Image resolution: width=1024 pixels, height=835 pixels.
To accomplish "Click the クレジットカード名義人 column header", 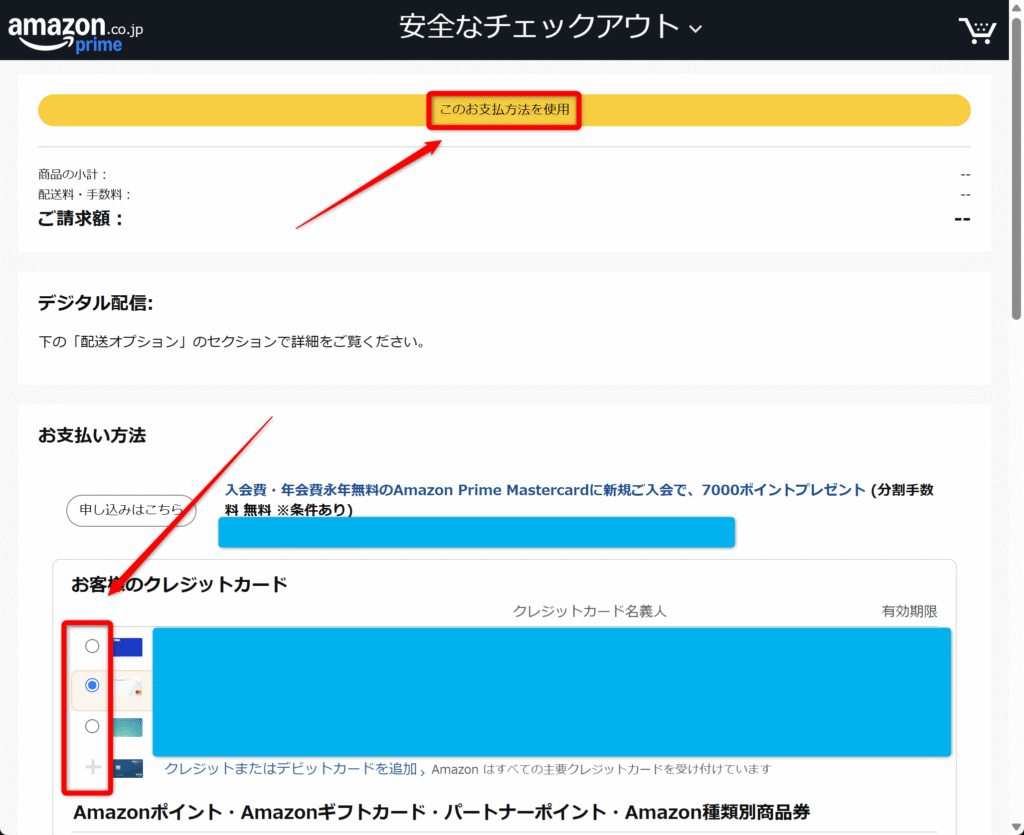I will point(590,611).
